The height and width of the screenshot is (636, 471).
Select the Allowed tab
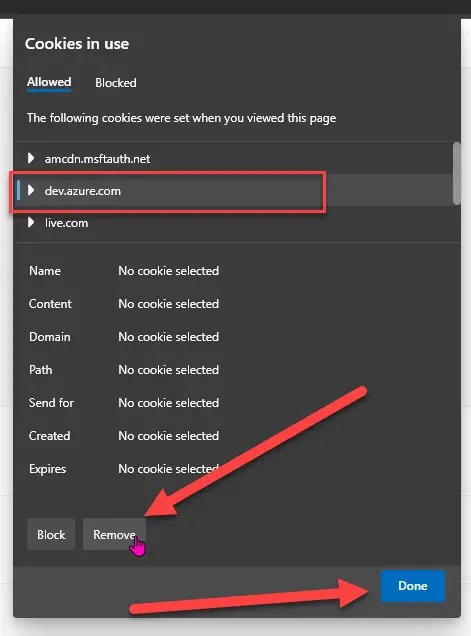(x=49, y=82)
